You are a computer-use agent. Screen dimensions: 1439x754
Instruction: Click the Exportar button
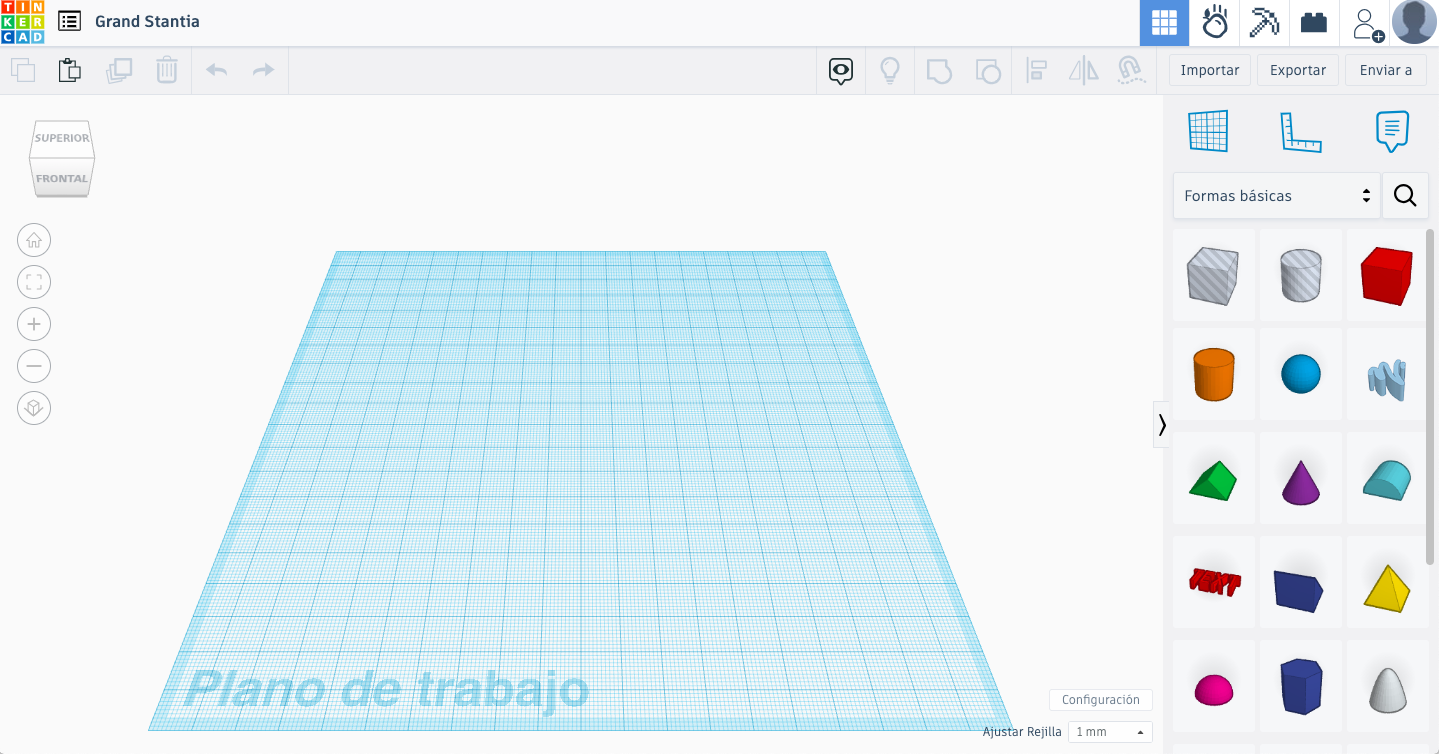(1297, 70)
